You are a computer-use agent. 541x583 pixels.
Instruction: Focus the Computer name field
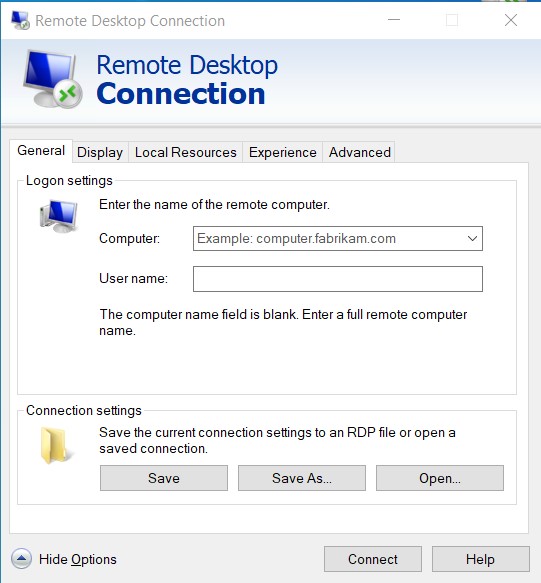pos(338,238)
